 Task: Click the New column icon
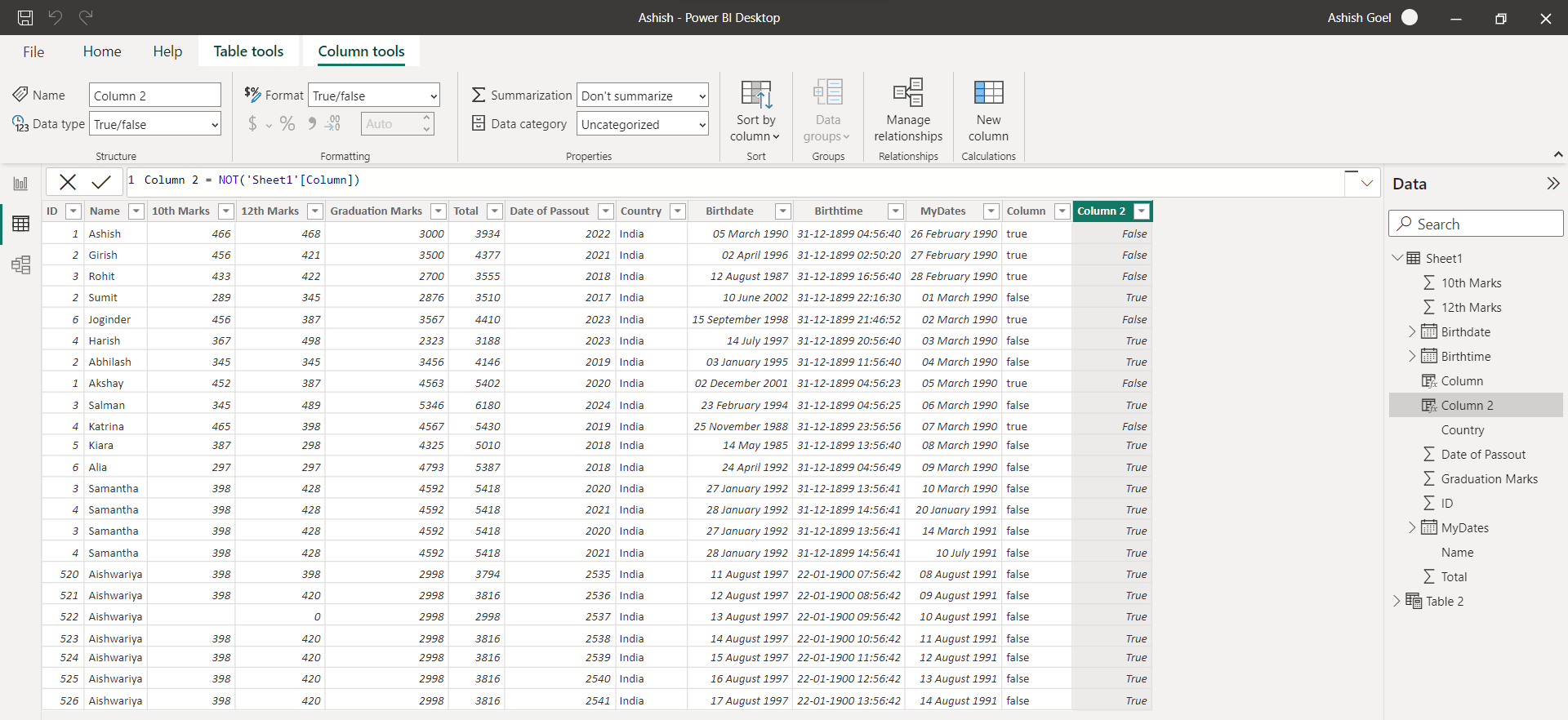[988, 93]
